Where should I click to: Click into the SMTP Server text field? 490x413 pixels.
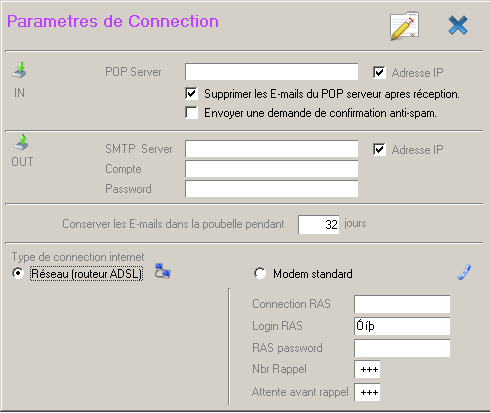pos(272,149)
